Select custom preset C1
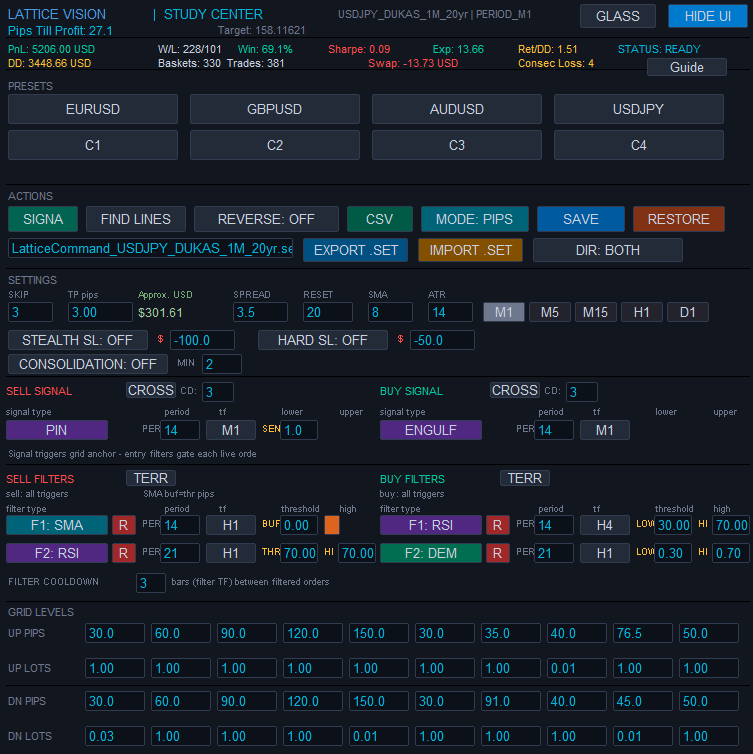The width and height of the screenshot is (753, 754). [93, 145]
